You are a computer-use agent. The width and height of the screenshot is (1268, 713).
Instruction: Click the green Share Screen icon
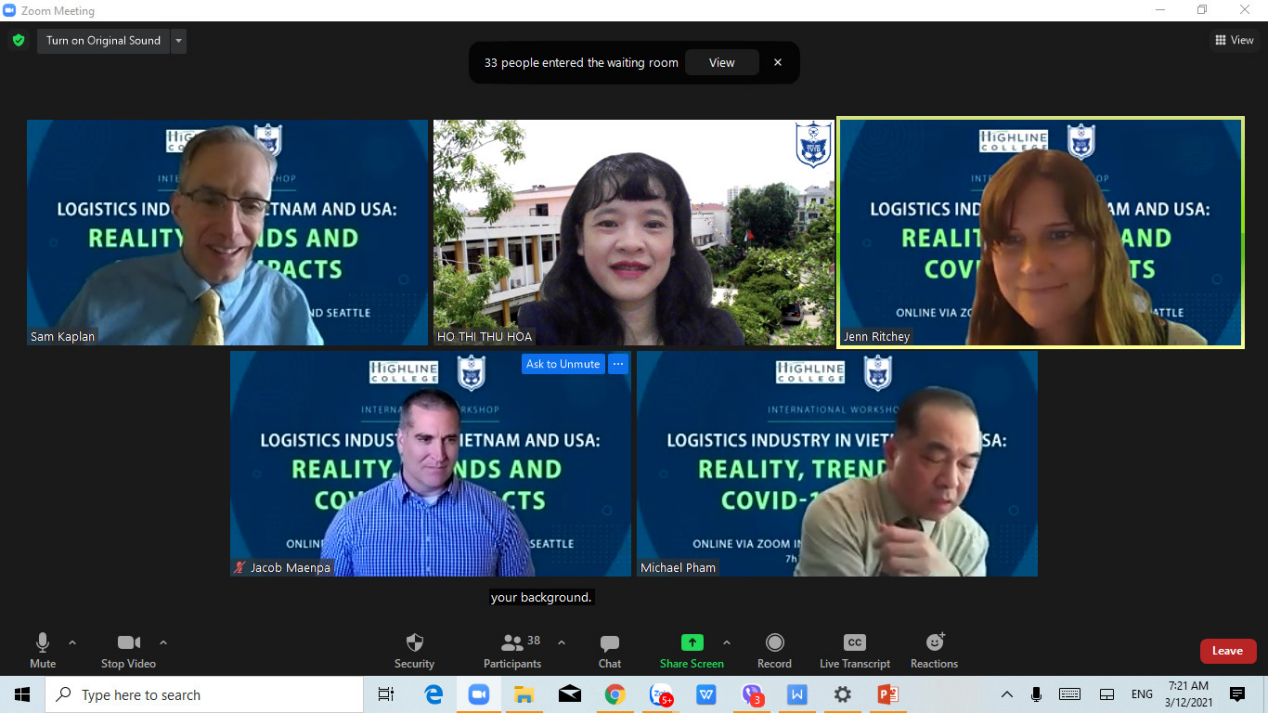691,643
